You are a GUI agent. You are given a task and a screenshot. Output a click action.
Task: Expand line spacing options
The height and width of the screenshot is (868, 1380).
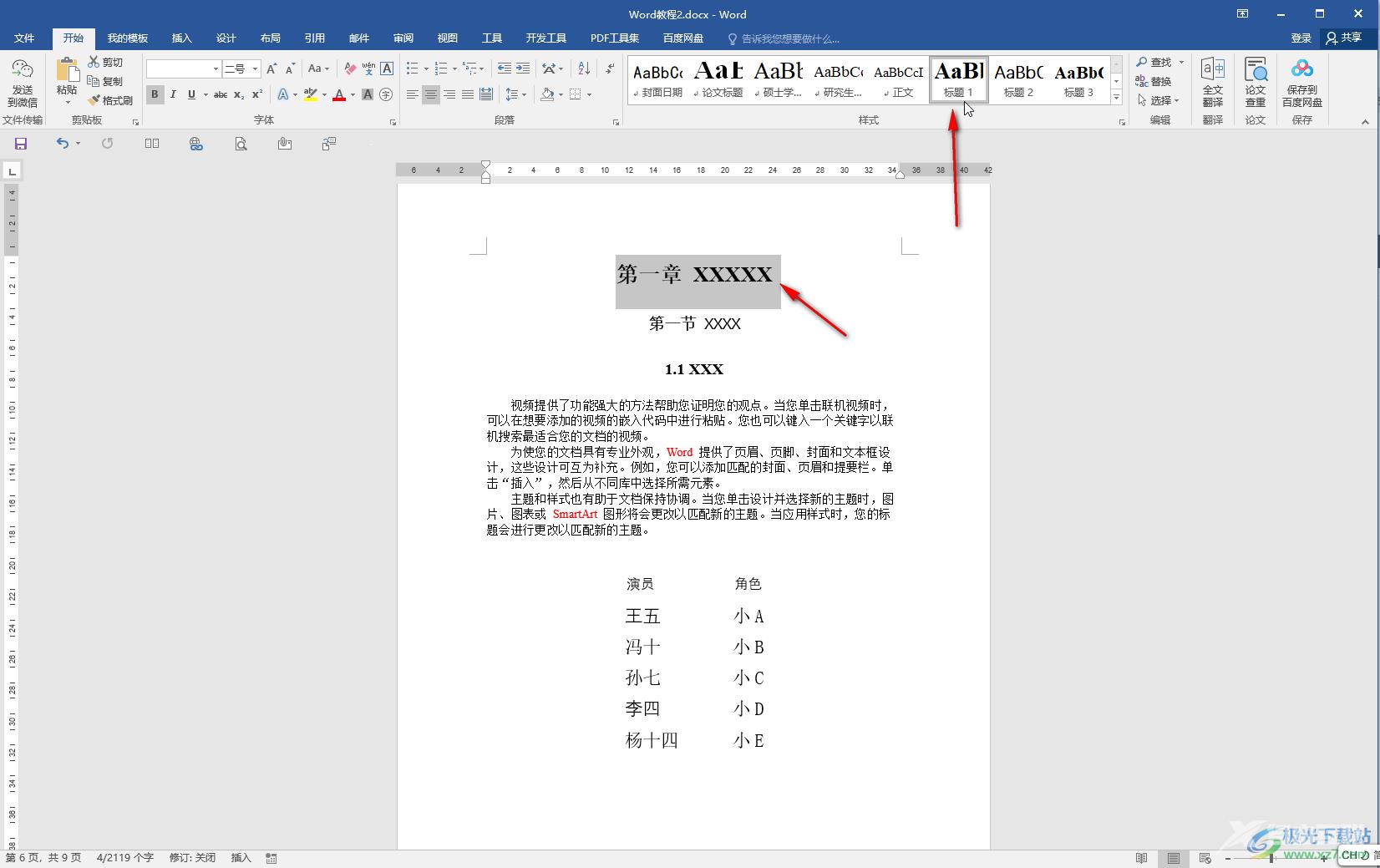[x=516, y=94]
